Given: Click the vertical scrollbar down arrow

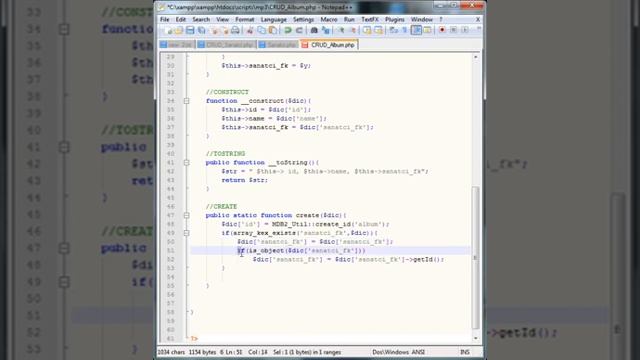Looking at the screenshot, I should [476, 338].
